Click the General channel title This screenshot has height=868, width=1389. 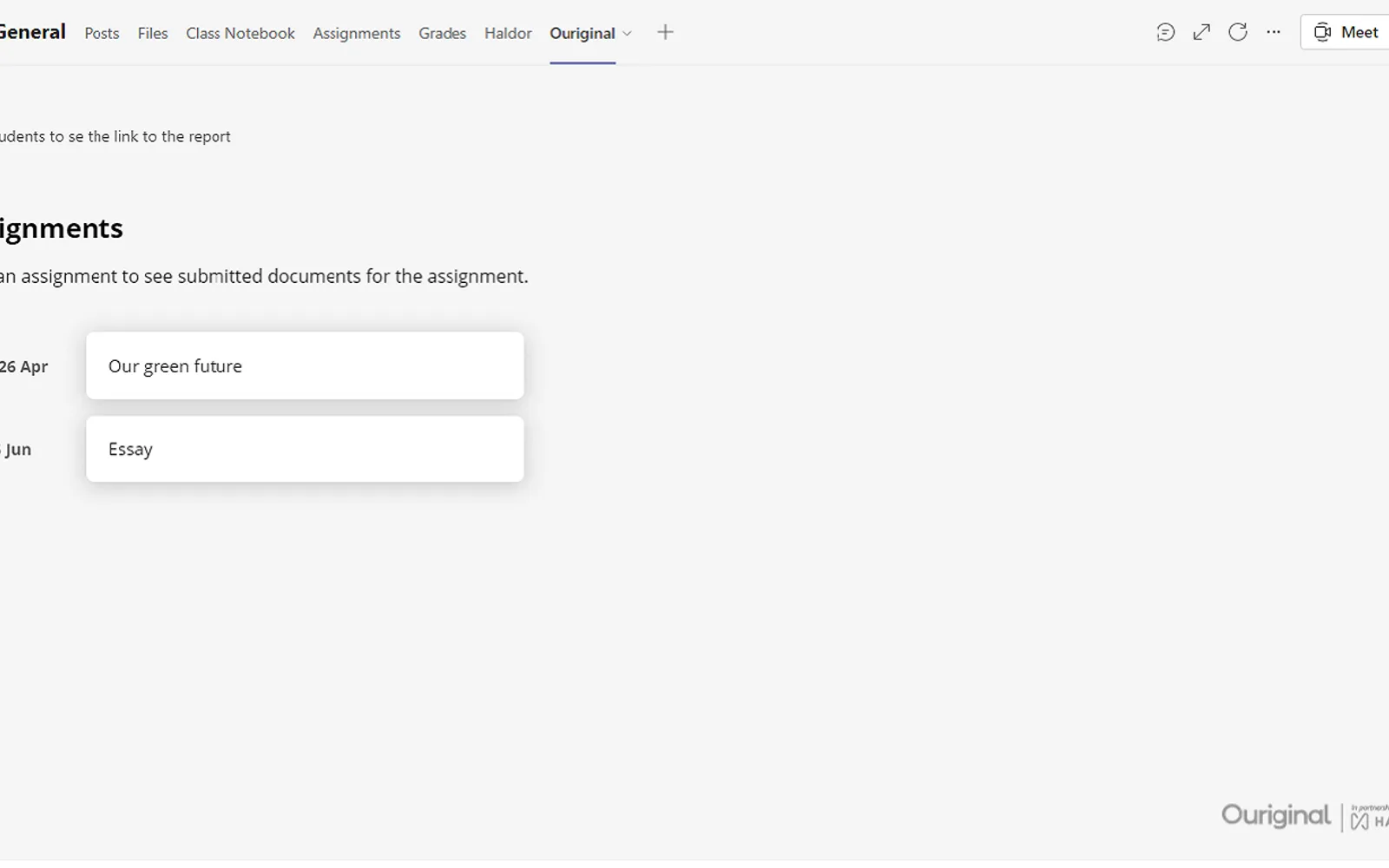pos(33,32)
